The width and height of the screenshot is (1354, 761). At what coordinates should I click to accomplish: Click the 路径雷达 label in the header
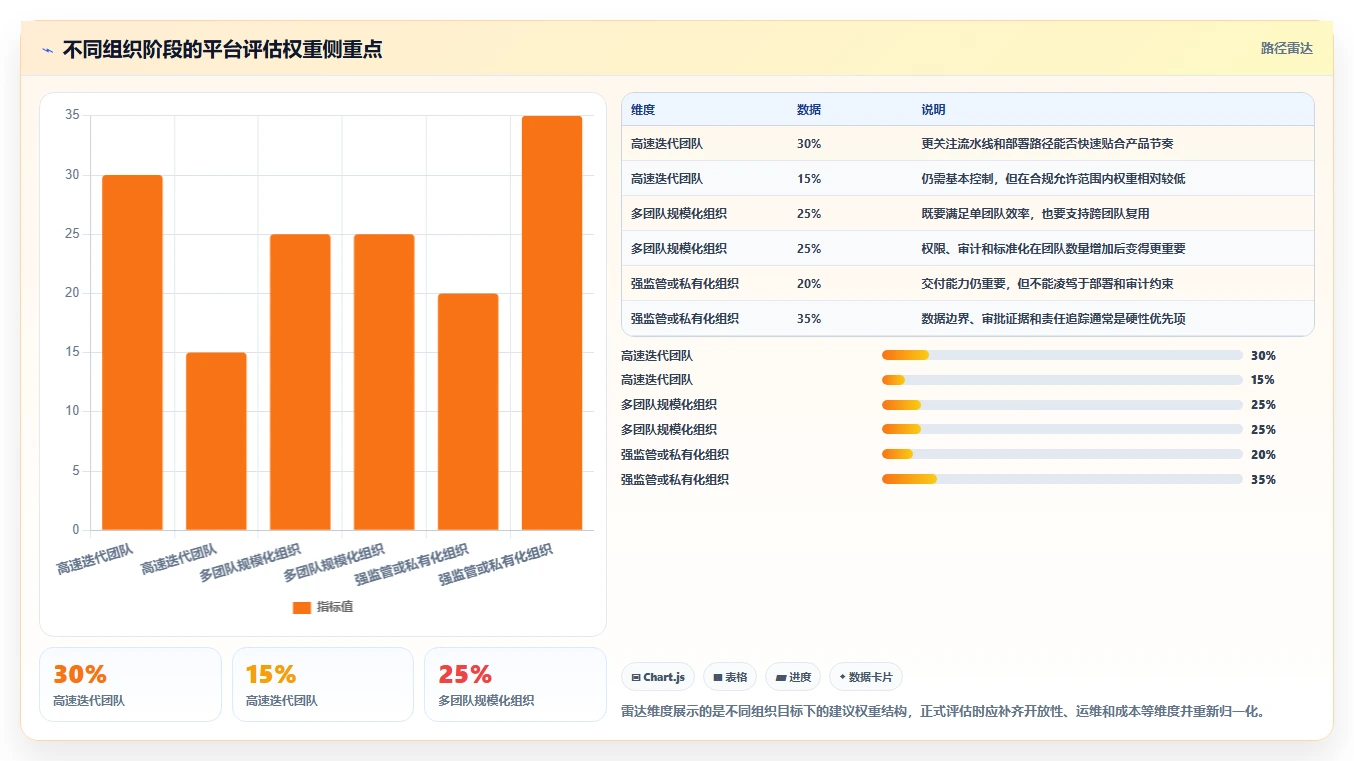click(x=1286, y=48)
